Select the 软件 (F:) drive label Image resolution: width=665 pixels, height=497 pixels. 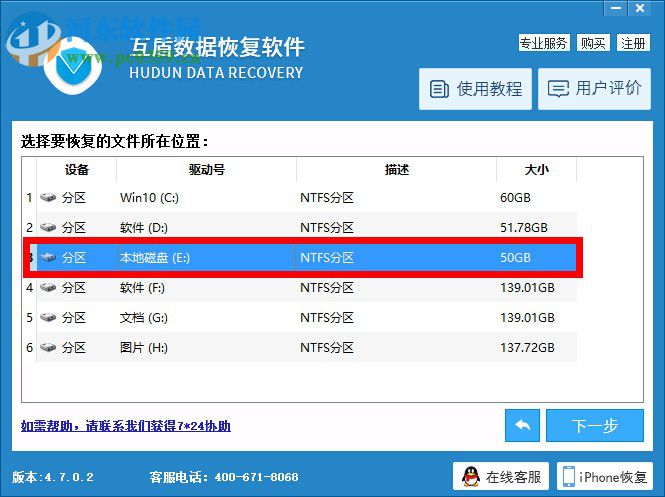tap(142, 288)
